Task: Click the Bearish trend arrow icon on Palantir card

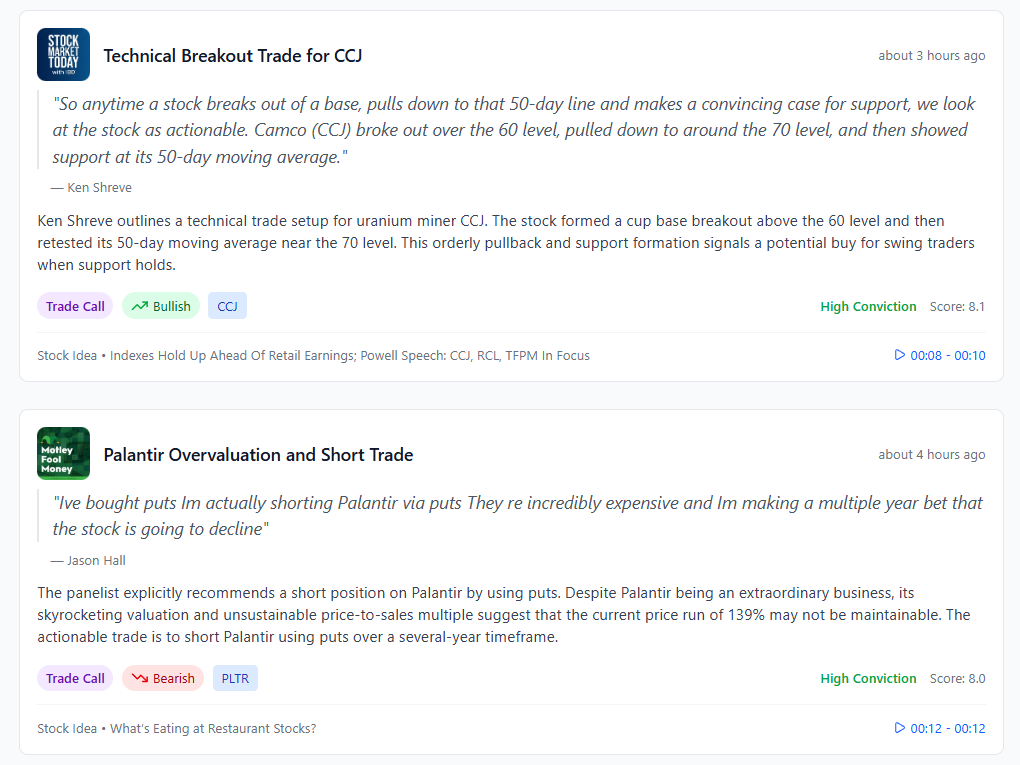Action: click(139, 677)
